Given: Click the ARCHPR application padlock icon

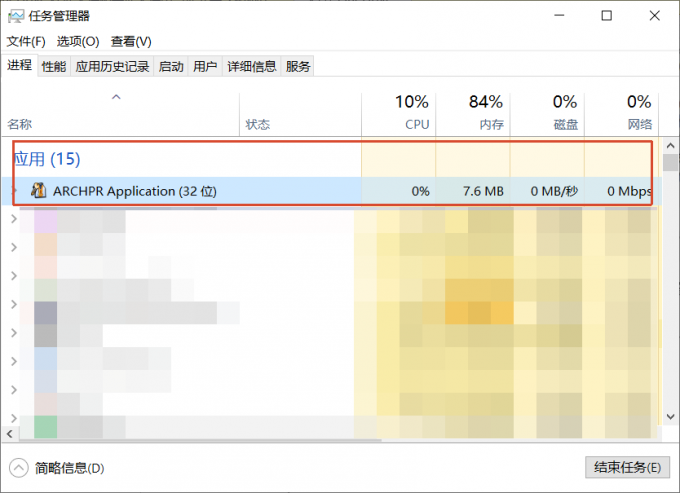Looking at the screenshot, I should pyautogui.click(x=39, y=190).
